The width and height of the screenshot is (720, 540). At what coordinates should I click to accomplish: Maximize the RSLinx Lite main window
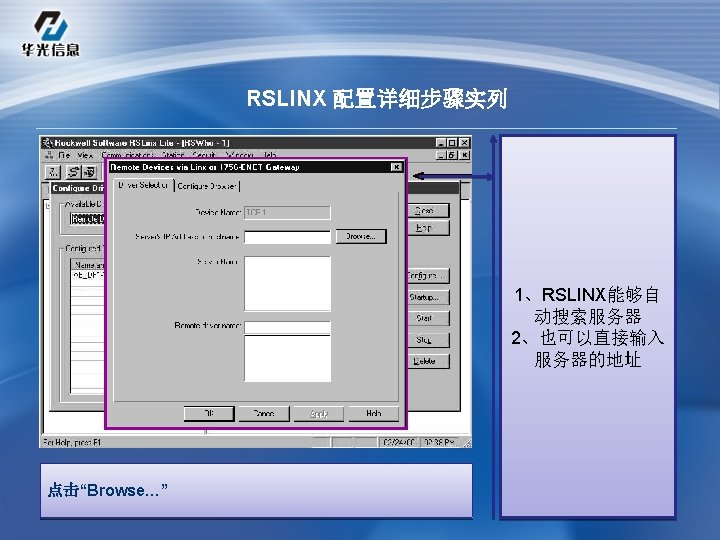tap(452, 143)
